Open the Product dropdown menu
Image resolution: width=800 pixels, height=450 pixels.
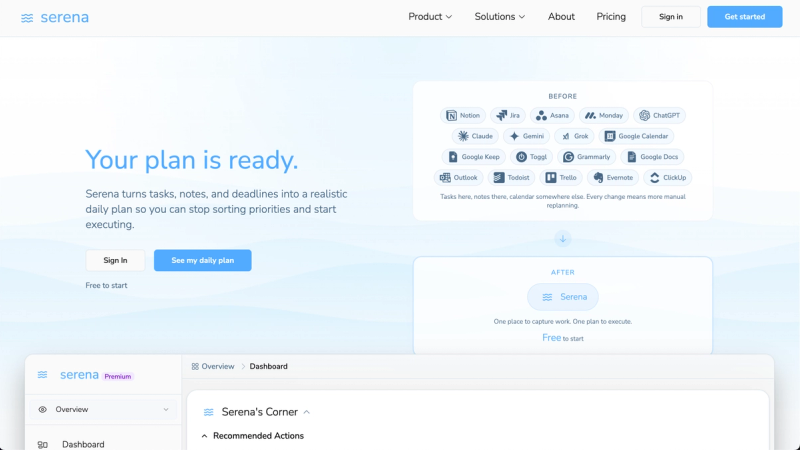[430, 17]
